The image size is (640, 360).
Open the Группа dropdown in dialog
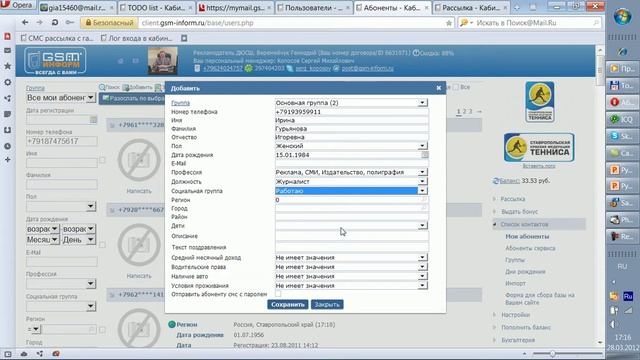click(x=351, y=103)
